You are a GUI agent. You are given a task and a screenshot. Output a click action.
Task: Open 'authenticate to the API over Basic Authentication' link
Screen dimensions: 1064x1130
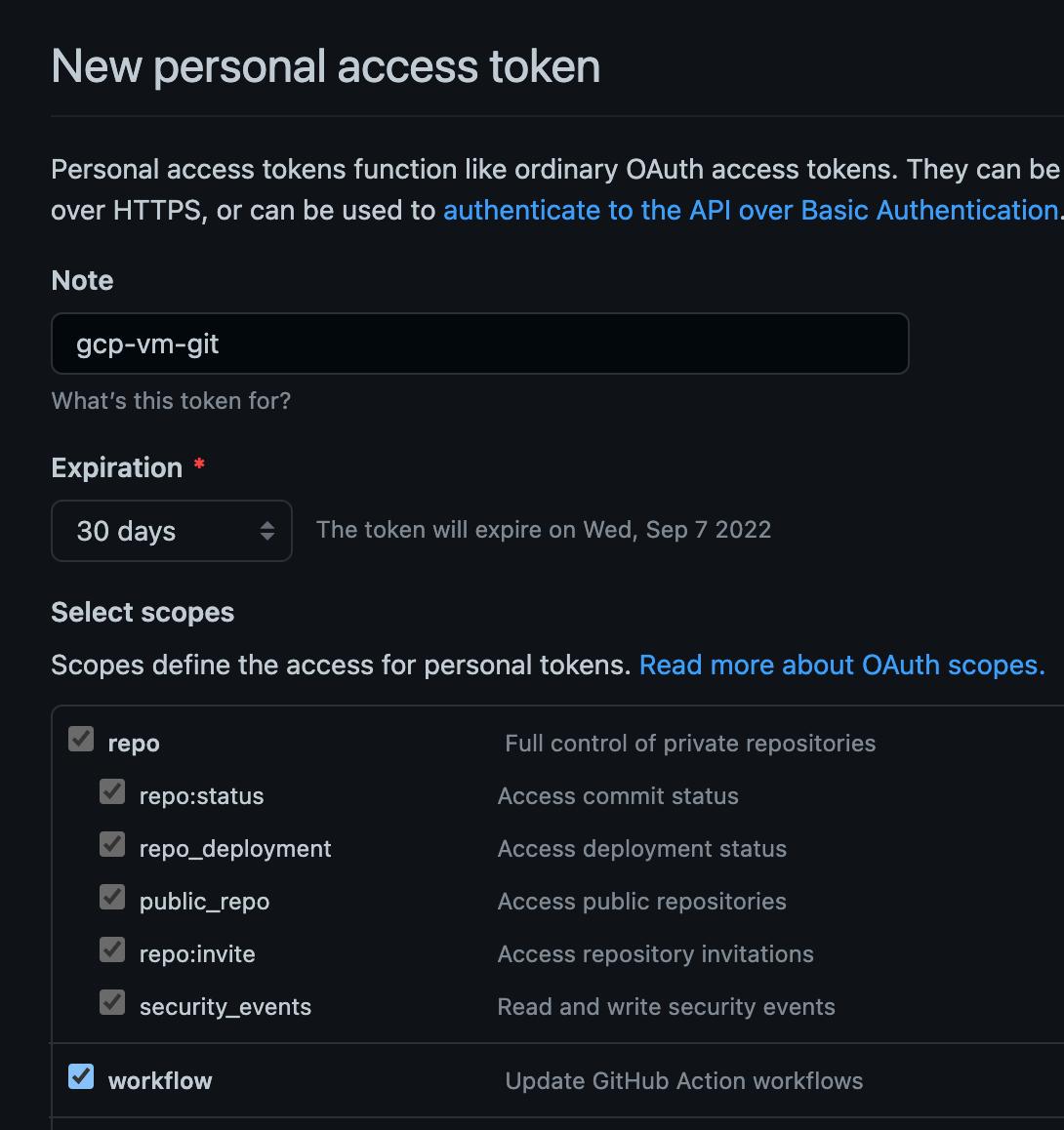pos(750,210)
